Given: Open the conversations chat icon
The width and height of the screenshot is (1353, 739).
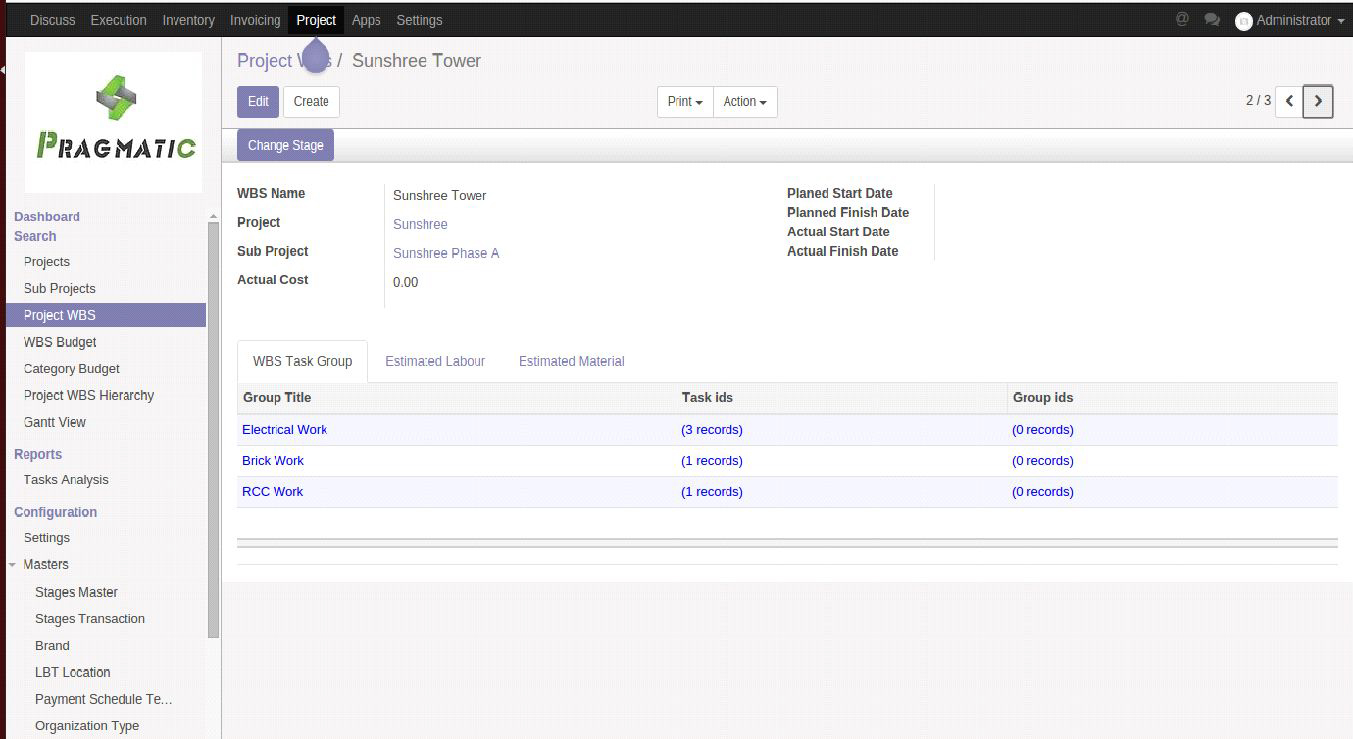Looking at the screenshot, I should 1212,19.
